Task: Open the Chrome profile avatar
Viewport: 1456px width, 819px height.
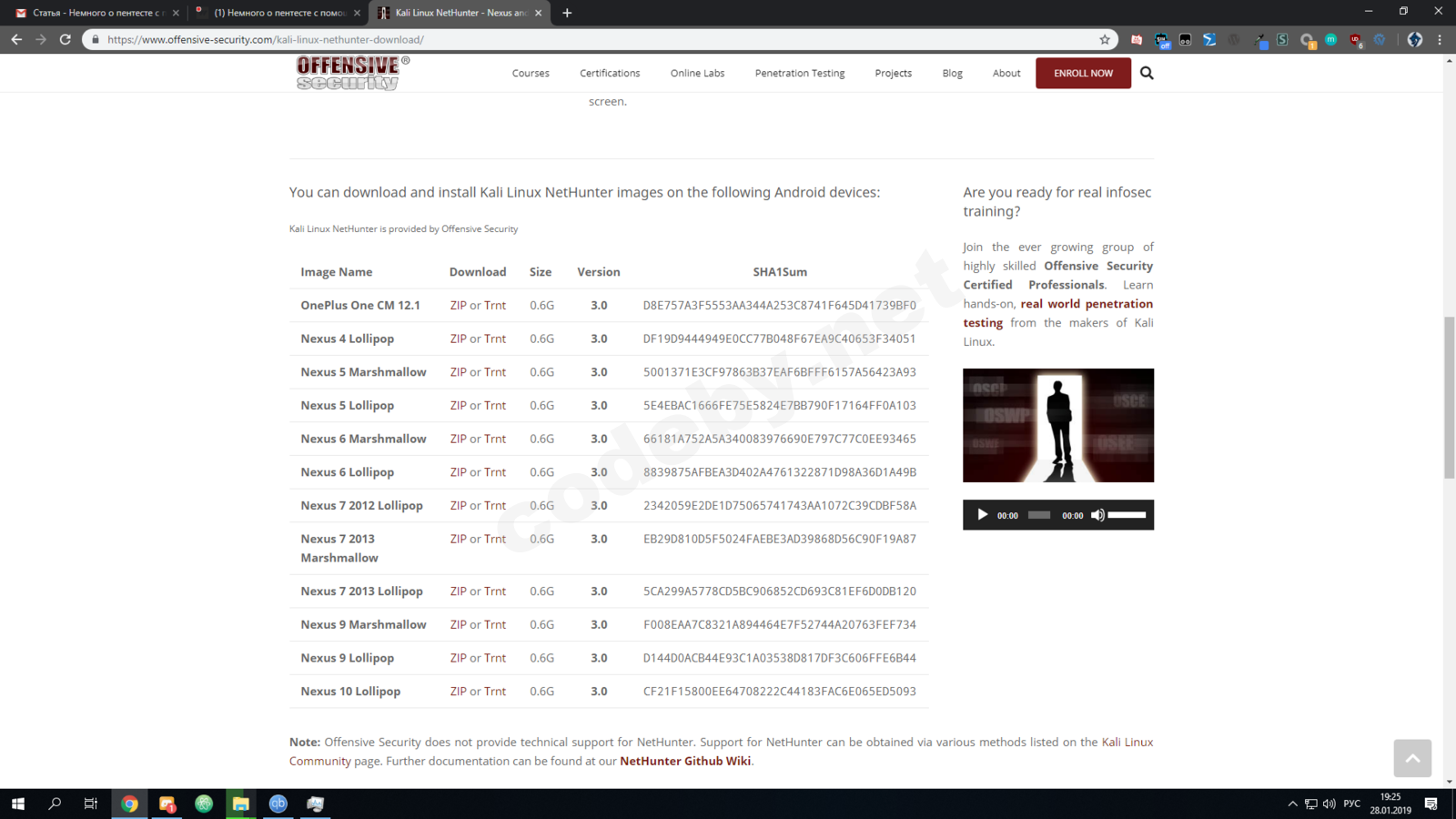Action: pyautogui.click(x=1415, y=39)
